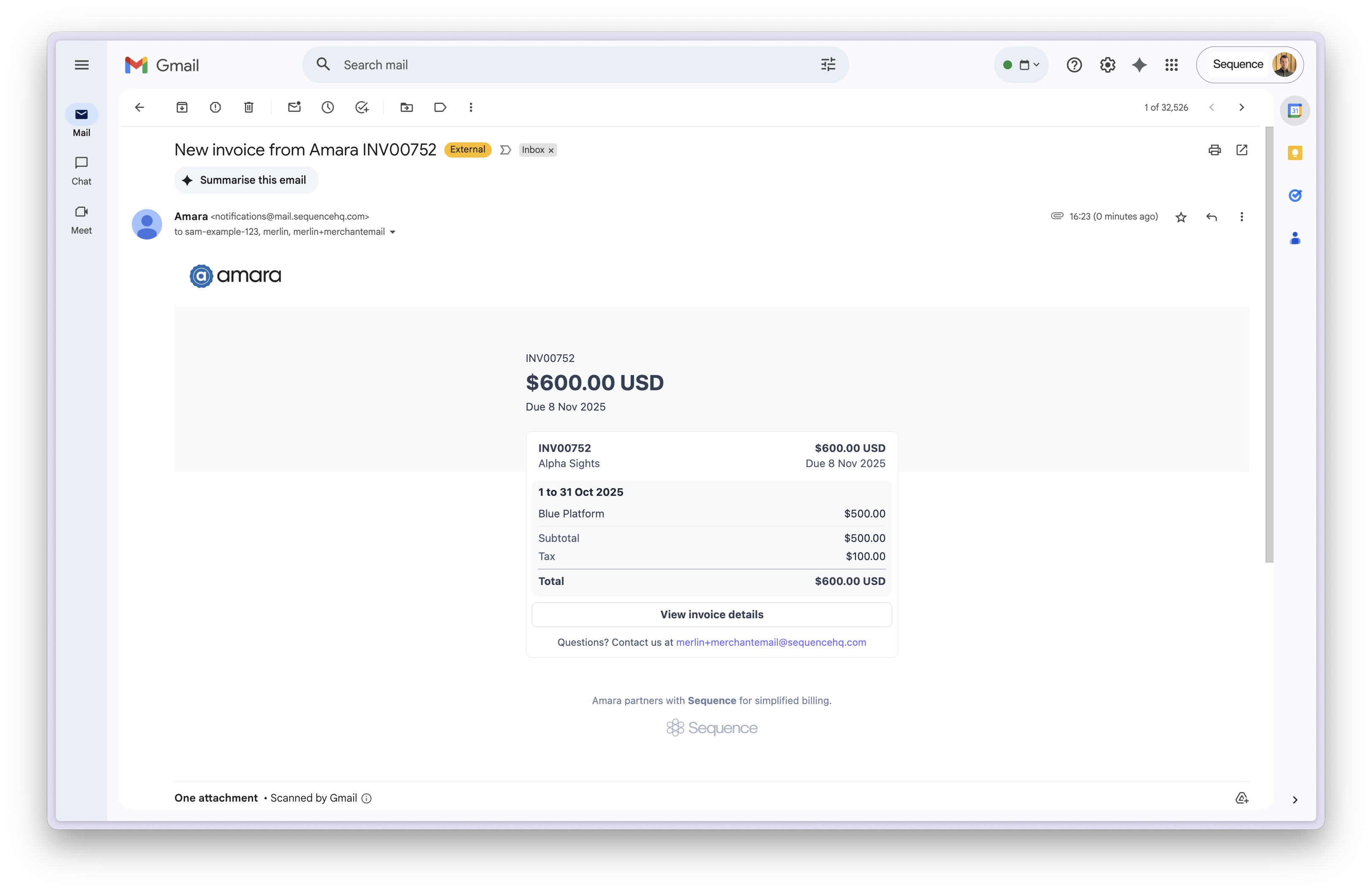This screenshot has height=892, width=1372.
Task: Open active status dropdown
Action: pyautogui.click(x=1021, y=65)
